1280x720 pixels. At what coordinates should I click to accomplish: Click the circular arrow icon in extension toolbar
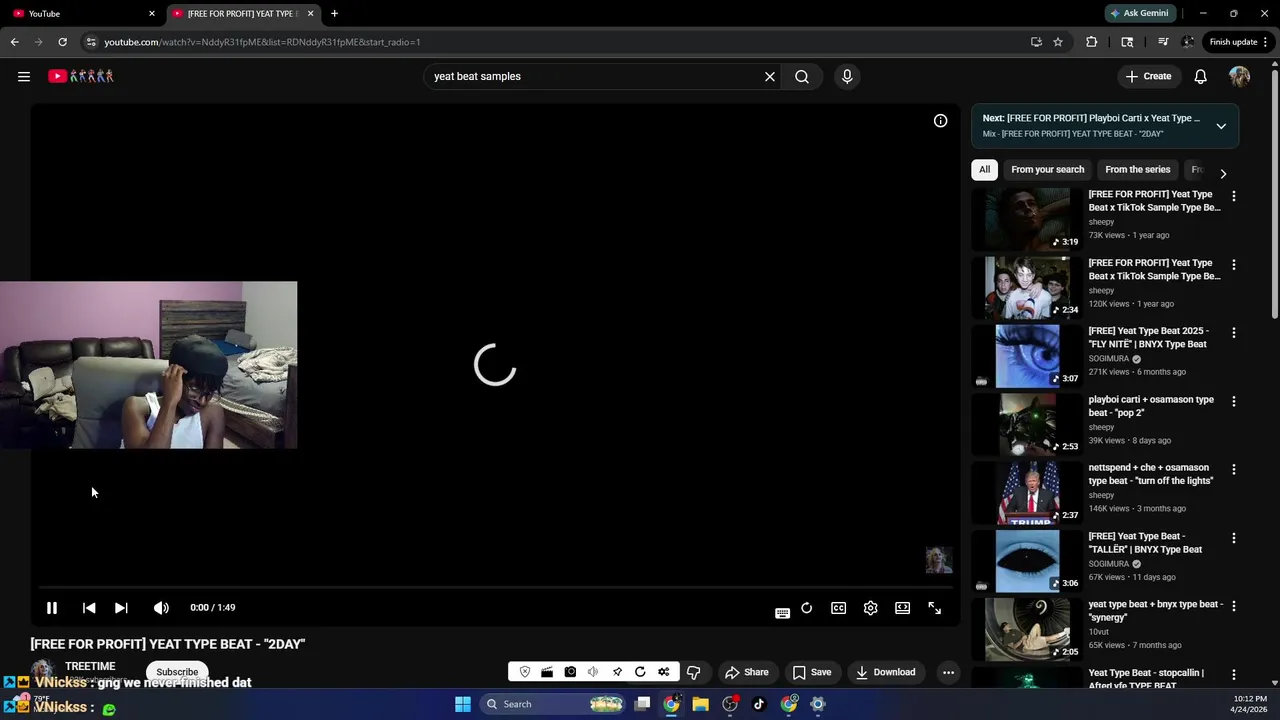640,672
